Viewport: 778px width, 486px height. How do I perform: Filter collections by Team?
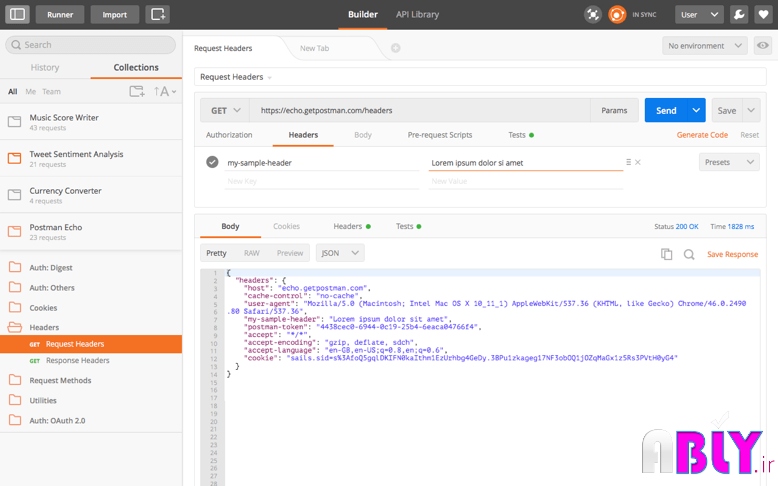[51, 91]
